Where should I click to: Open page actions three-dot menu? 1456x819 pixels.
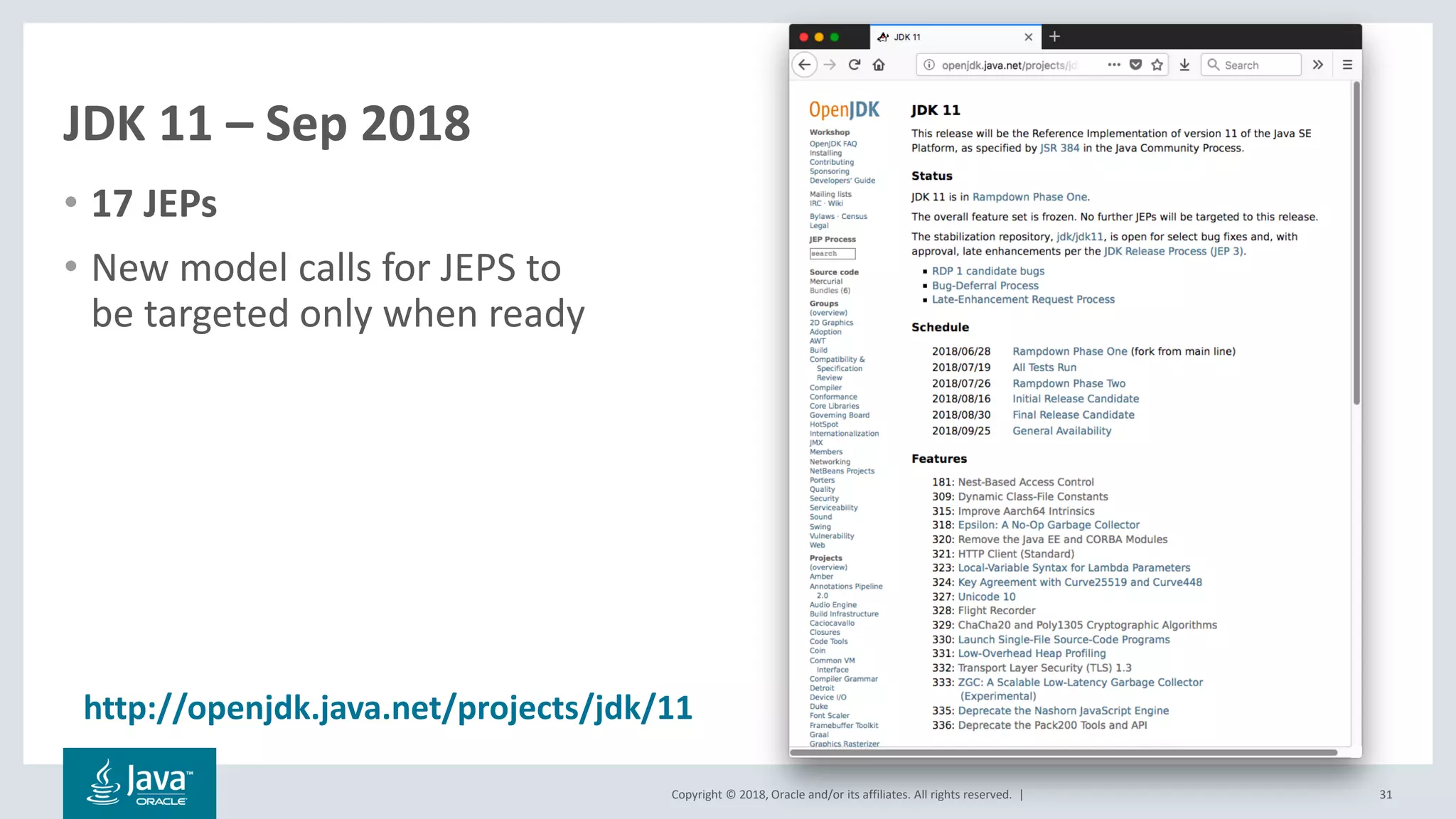(x=1114, y=65)
